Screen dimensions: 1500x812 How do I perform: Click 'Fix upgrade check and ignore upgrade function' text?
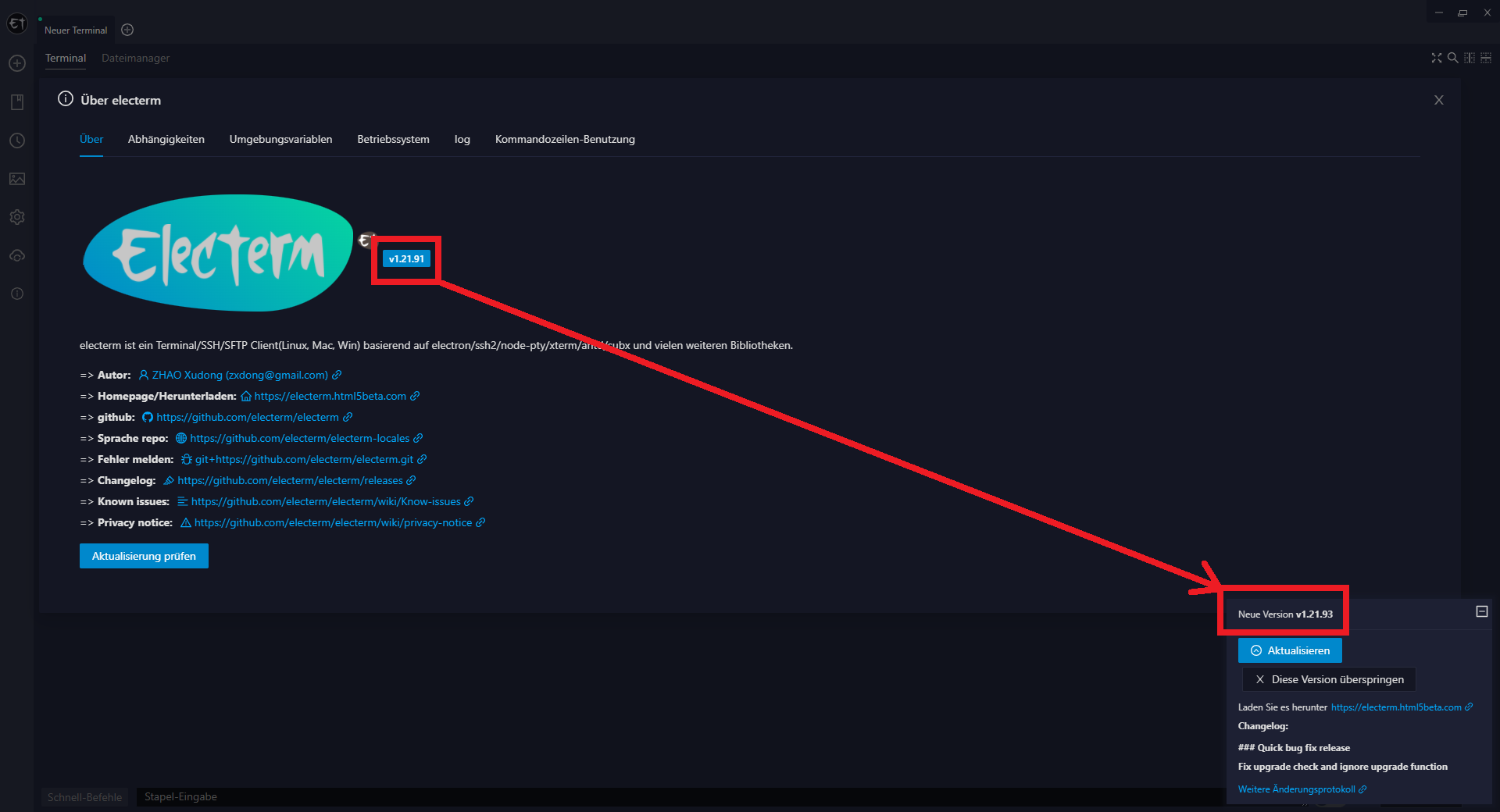(1342, 767)
